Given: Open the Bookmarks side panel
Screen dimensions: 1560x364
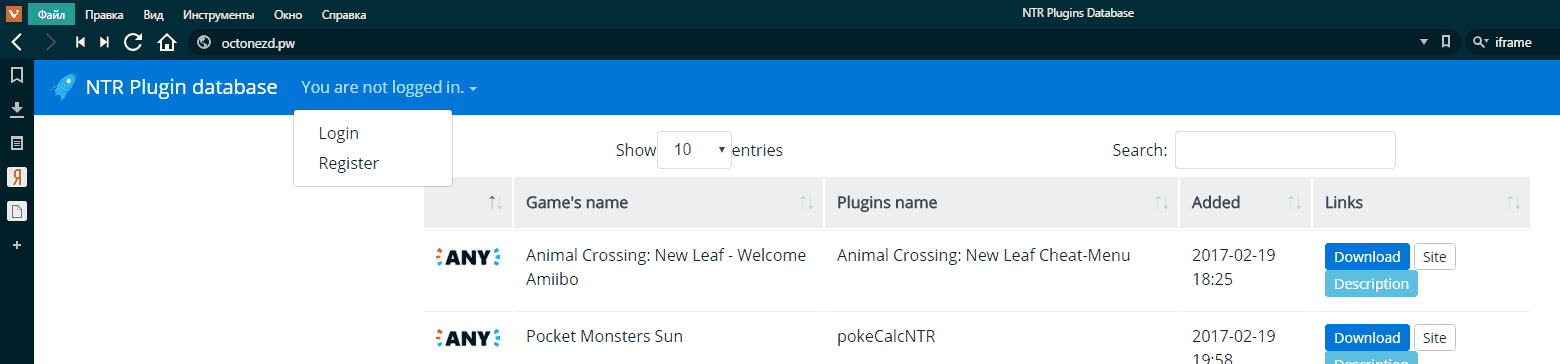Looking at the screenshot, I should (x=16, y=75).
